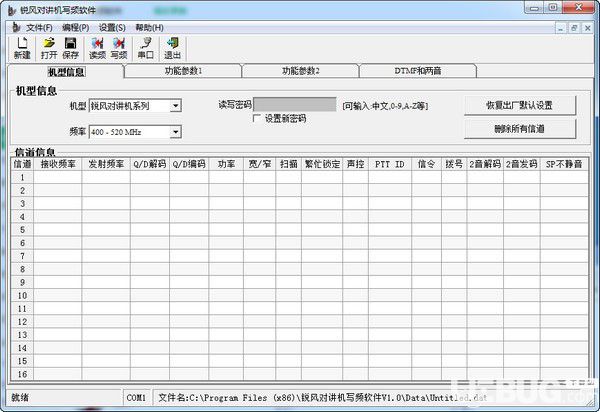600x412 pixels.
Task: Click the 2音解码 column header
Action: 485,164
